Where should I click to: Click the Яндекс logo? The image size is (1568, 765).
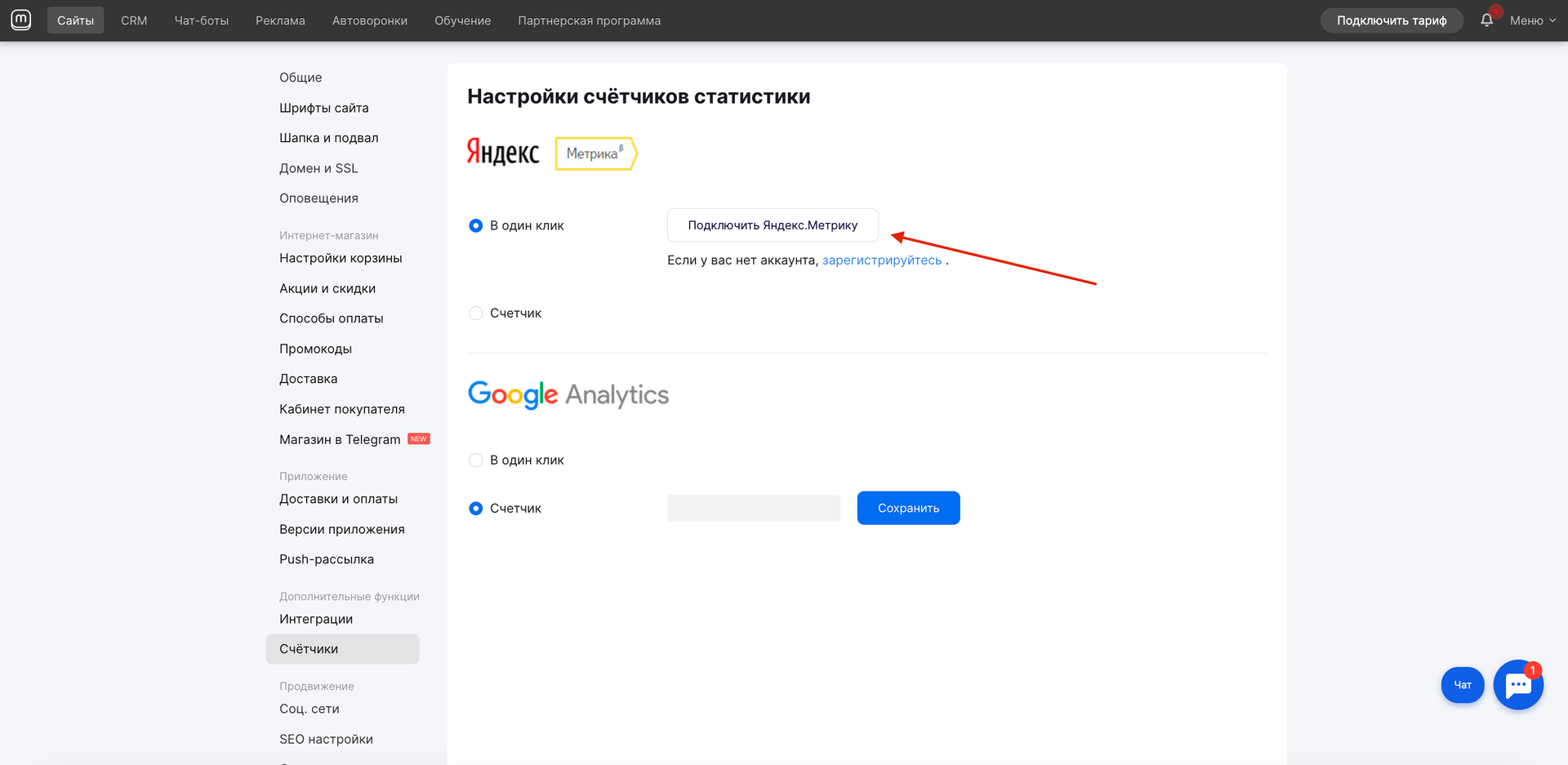click(x=503, y=152)
